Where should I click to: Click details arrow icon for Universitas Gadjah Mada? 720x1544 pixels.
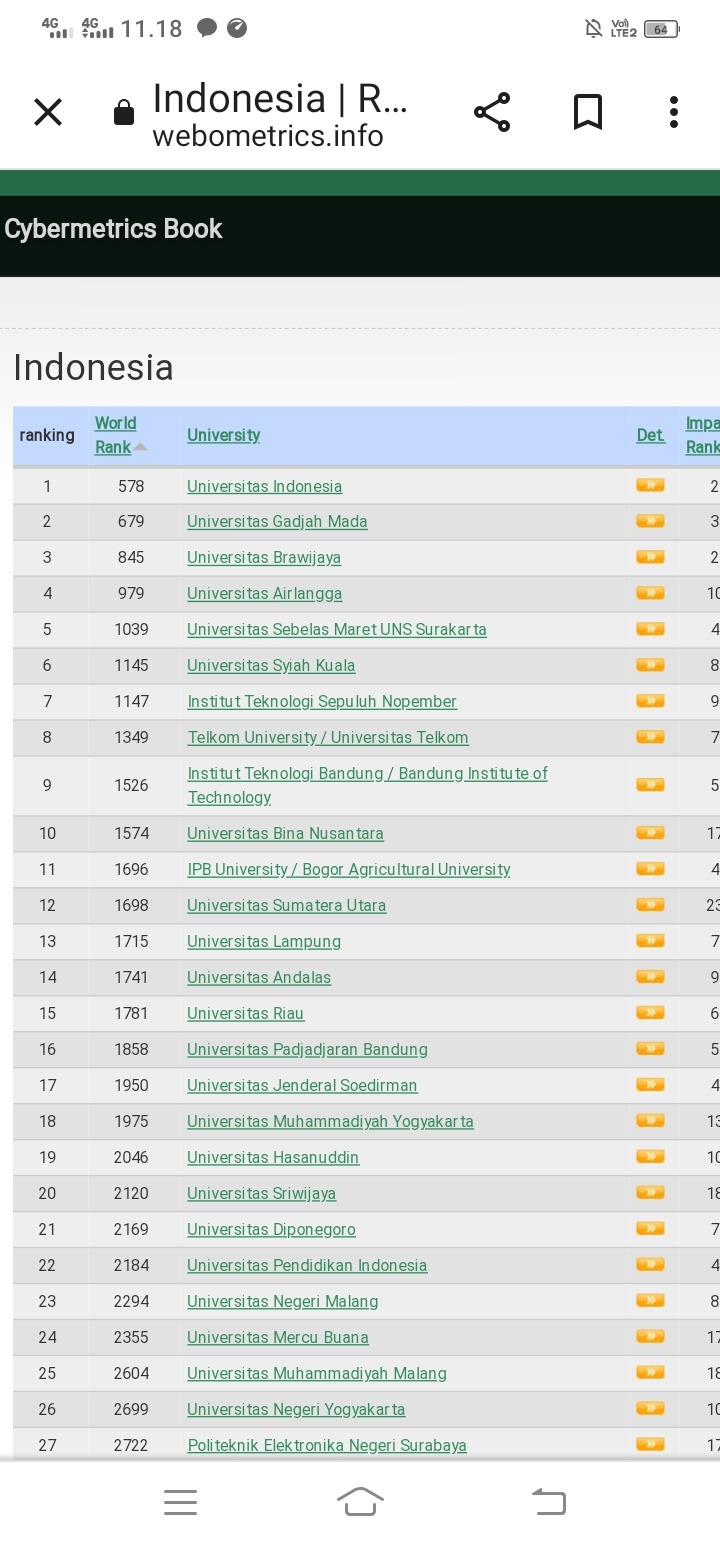coord(650,520)
